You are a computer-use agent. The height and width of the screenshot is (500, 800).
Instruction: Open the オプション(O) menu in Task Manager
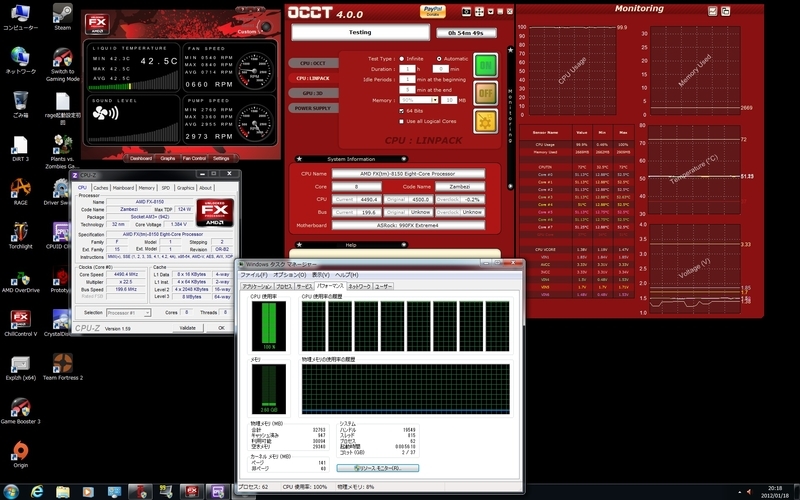(x=289, y=275)
